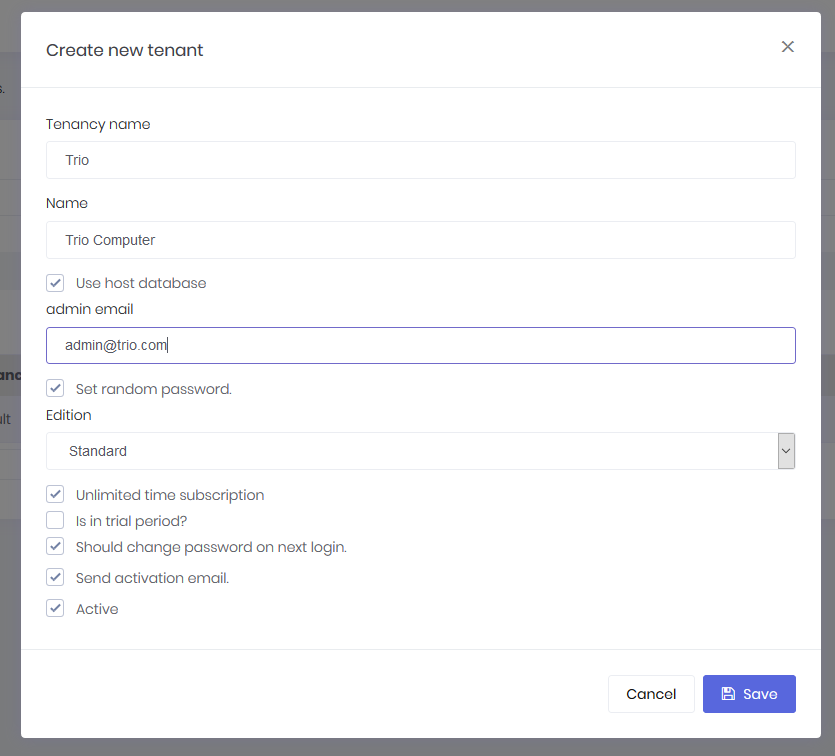Click the Set random password label
Viewport: 835px width, 756px height.
(153, 389)
